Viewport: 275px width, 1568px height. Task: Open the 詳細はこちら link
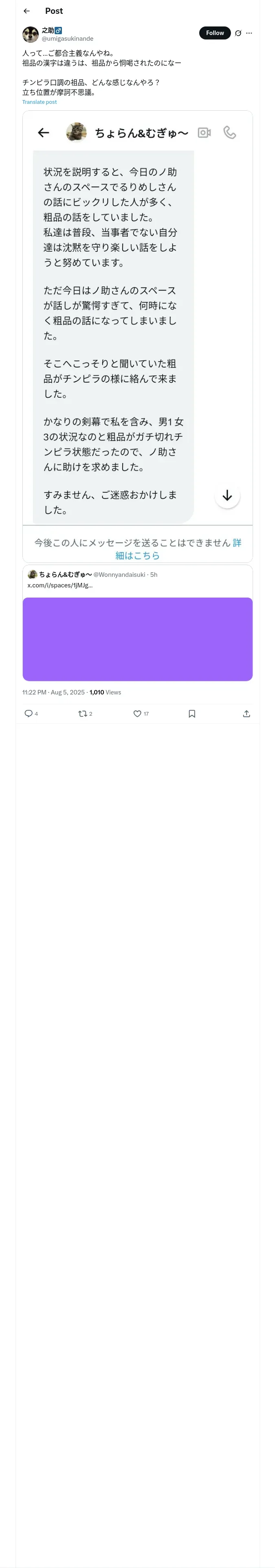pyautogui.click(x=179, y=549)
